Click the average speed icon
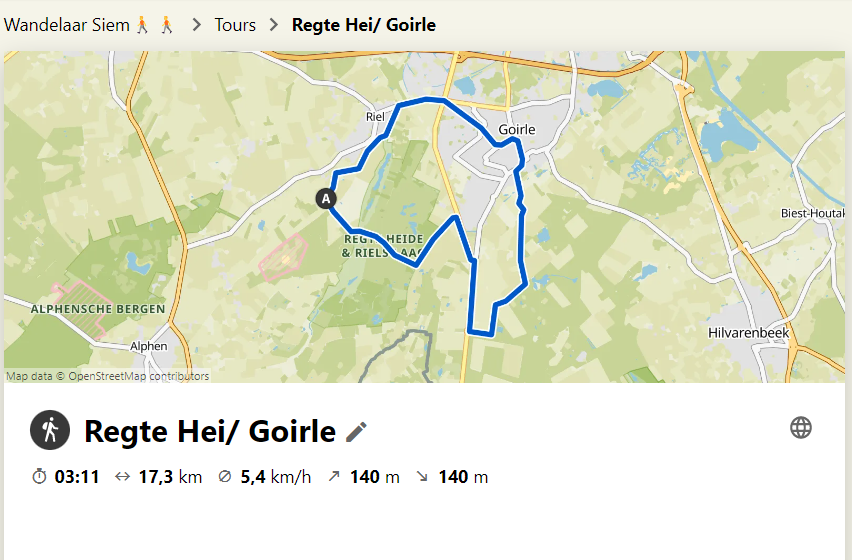Screen dimensions: 852x560 click(224, 477)
